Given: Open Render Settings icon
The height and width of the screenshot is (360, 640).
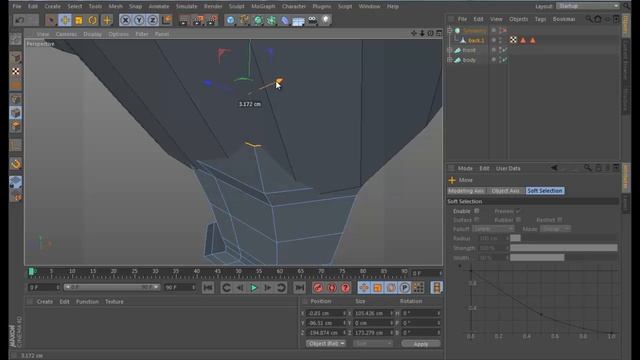Looking at the screenshot, I should coord(212,20).
